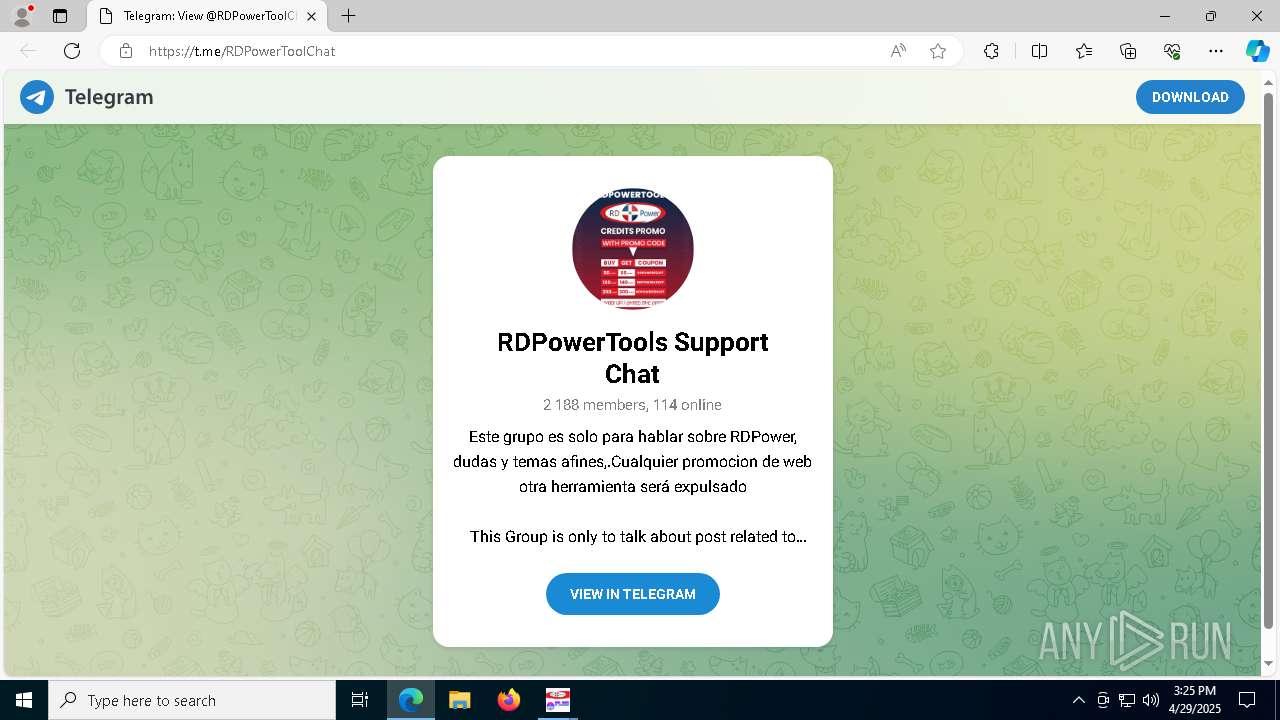This screenshot has width=1280, height=720.
Task: Open the network tray icon
Action: [1127, 700]
